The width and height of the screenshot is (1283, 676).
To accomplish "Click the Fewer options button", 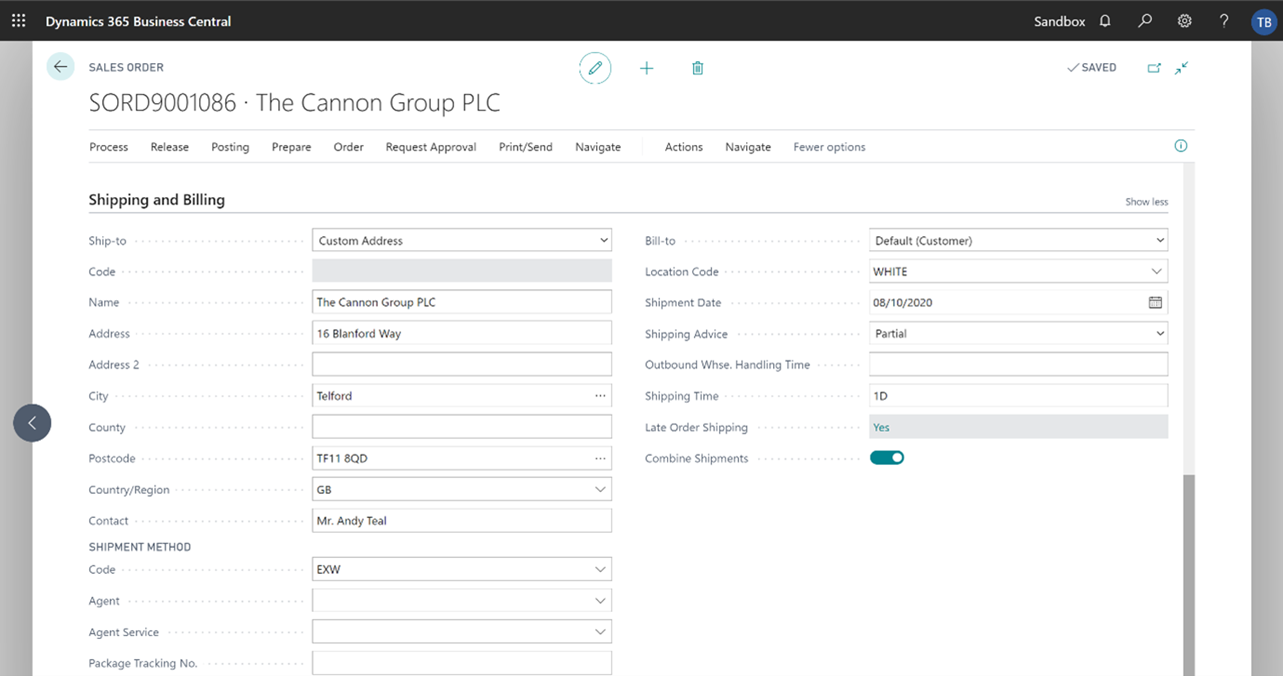I will [829, 147].
